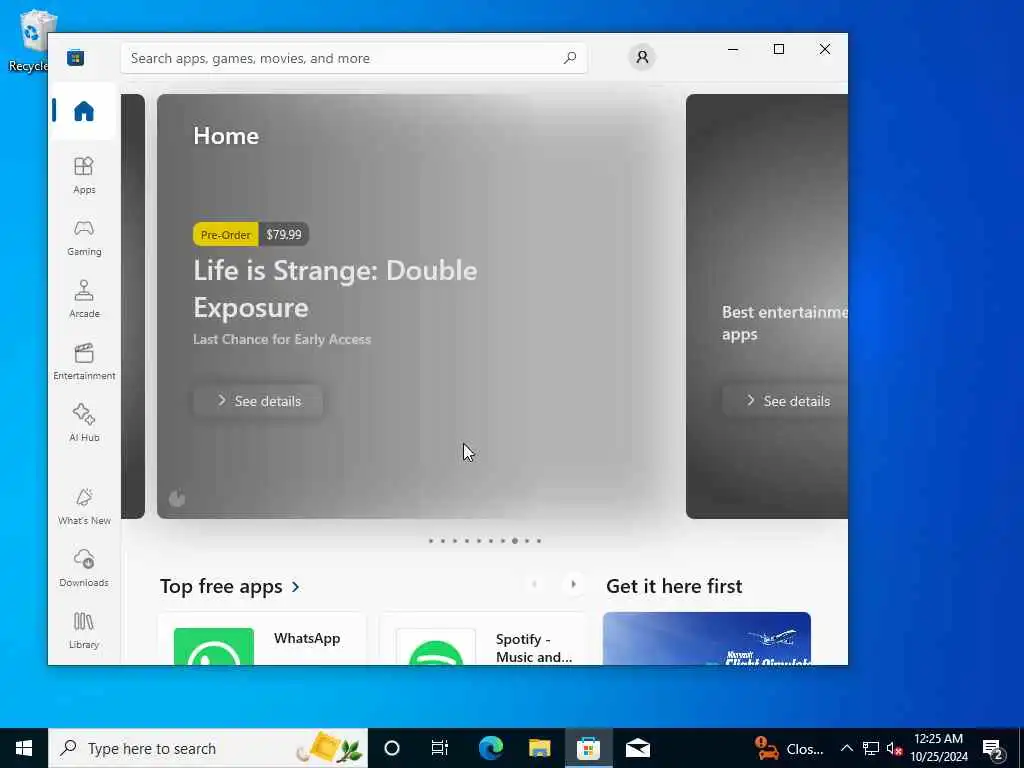See details for Best entertainment apps

click(x=785, y=401)
